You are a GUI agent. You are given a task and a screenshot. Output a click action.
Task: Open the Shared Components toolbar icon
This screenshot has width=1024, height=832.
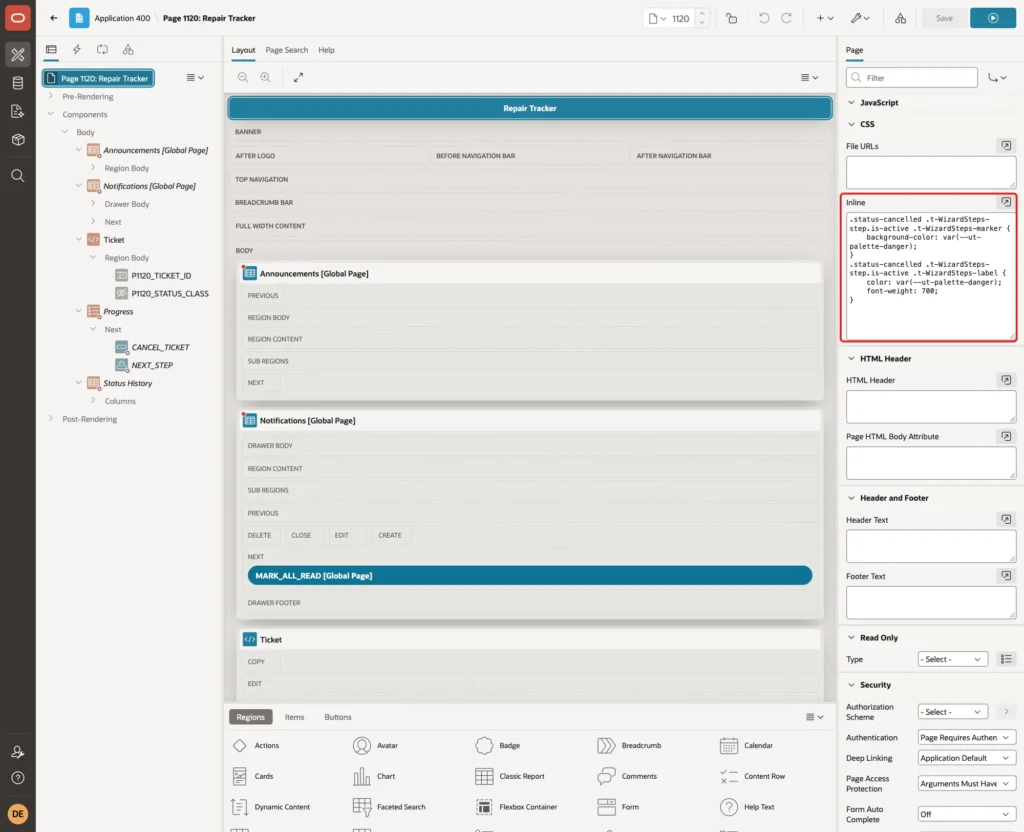click(901, 18)
